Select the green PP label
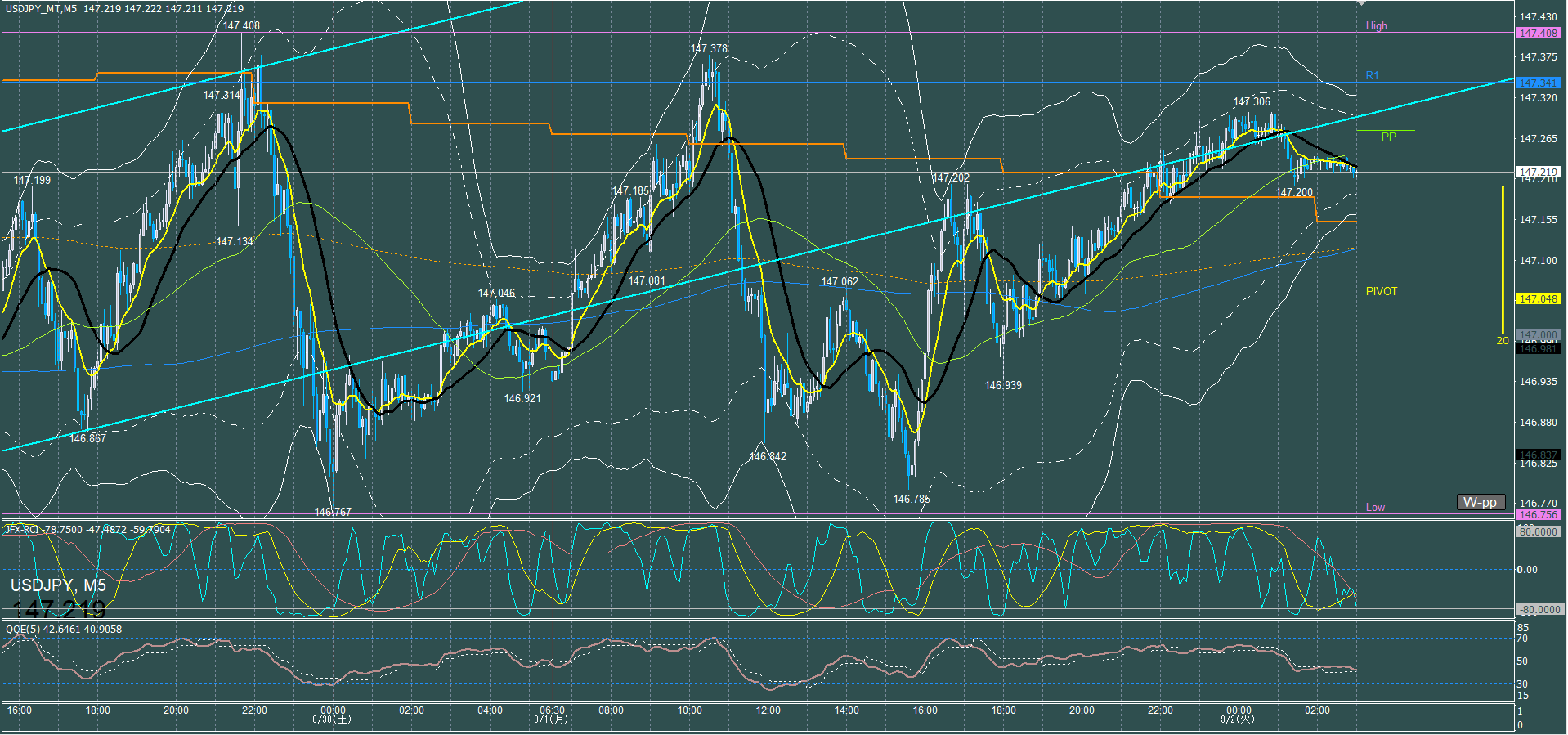 tap(1388, 137)
